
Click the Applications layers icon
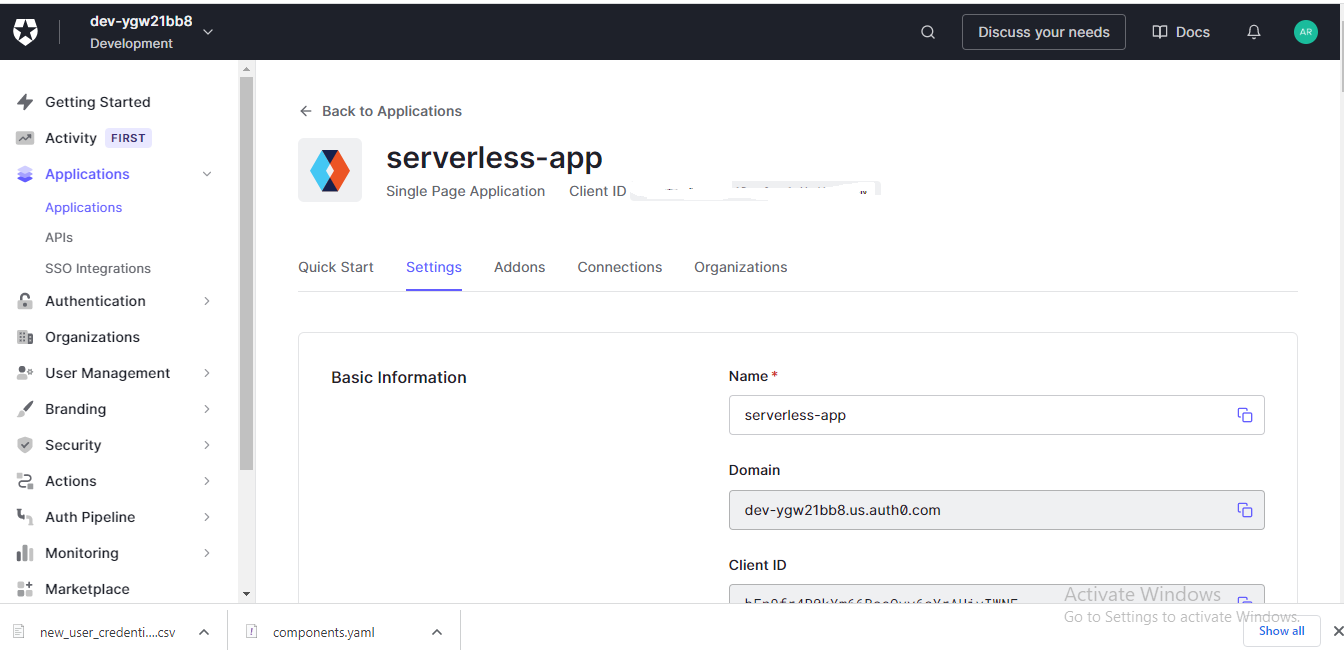coord(25,174)
